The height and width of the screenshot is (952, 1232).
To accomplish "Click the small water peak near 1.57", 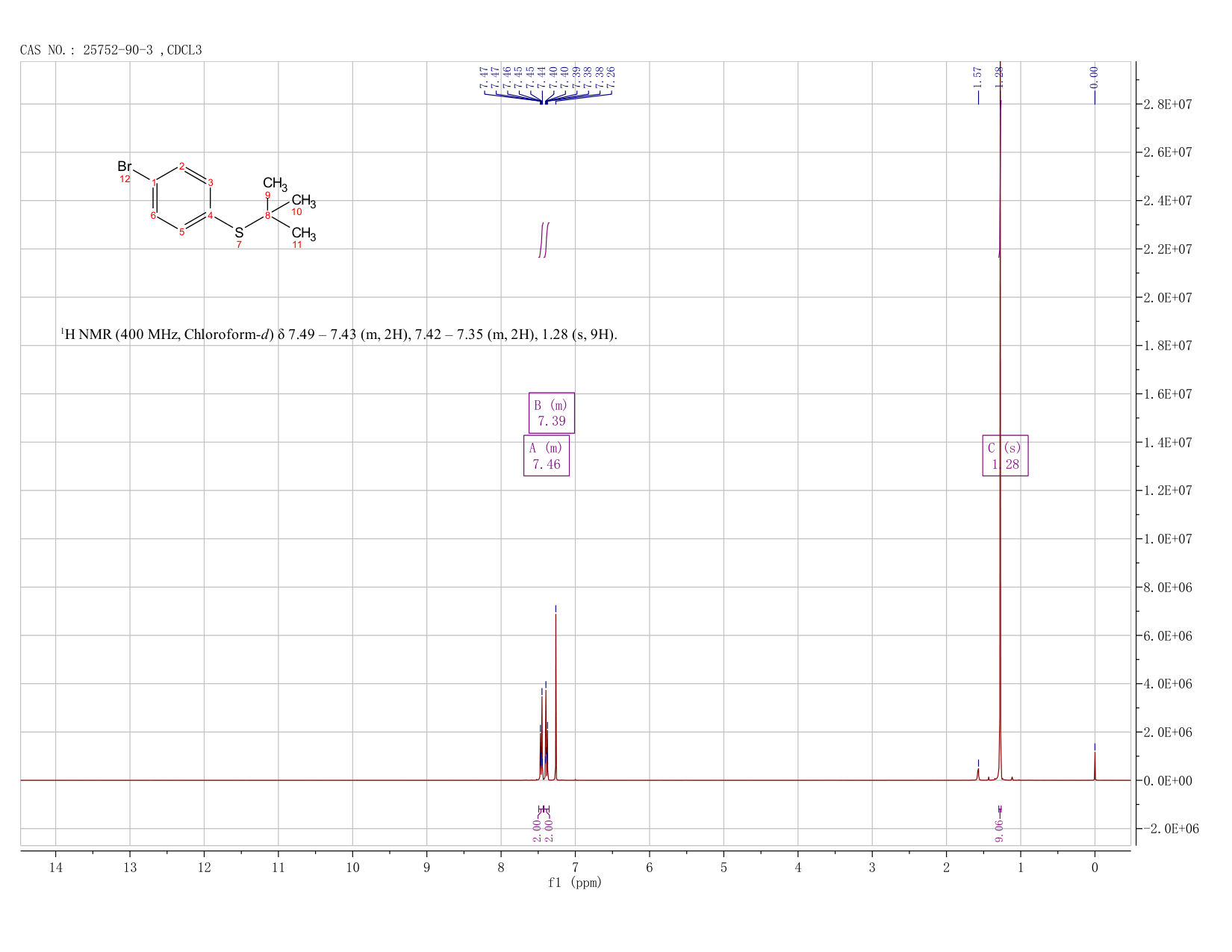I will tap(978, 774).
